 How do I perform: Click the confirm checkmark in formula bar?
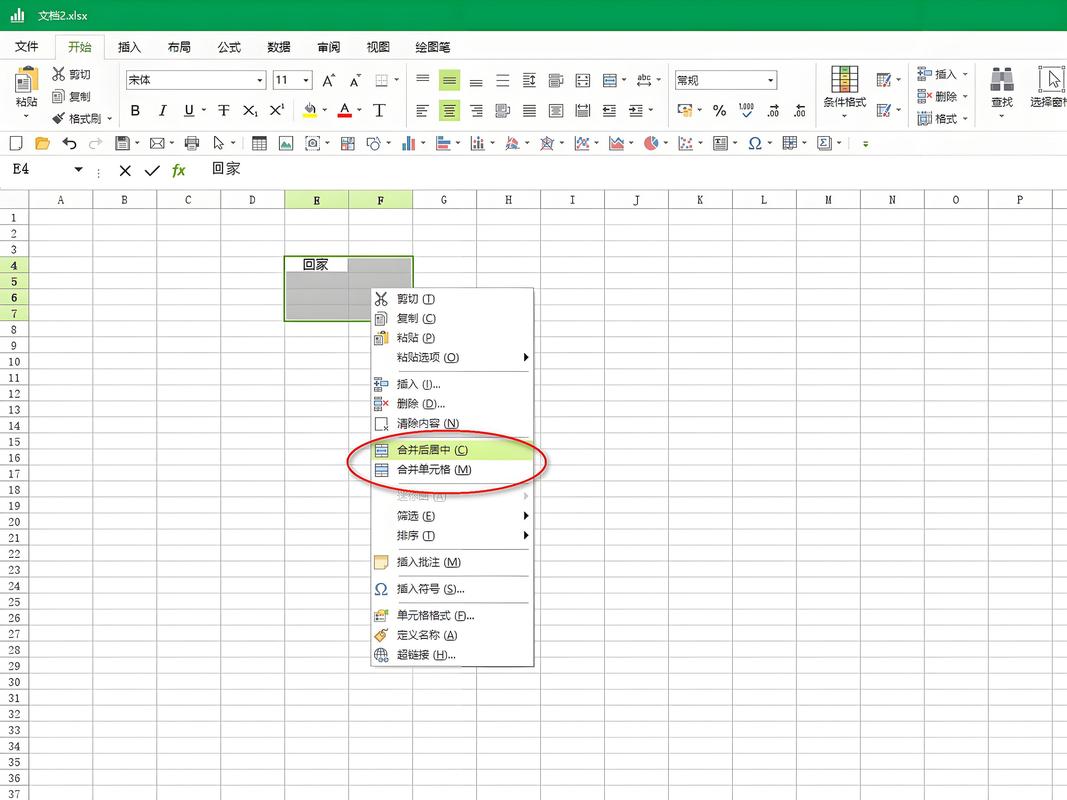pos(152,171)
